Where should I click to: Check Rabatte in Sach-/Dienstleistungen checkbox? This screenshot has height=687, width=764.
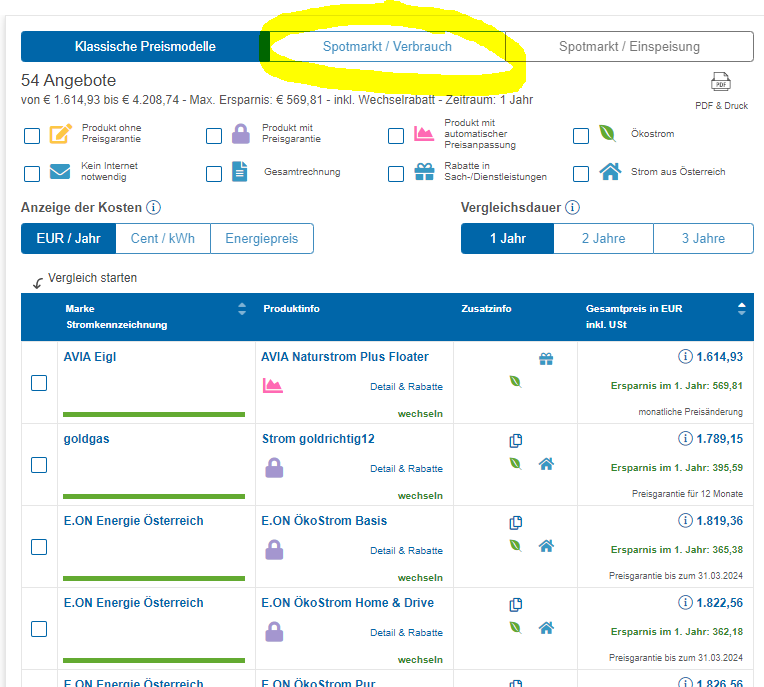click(396, 174)
